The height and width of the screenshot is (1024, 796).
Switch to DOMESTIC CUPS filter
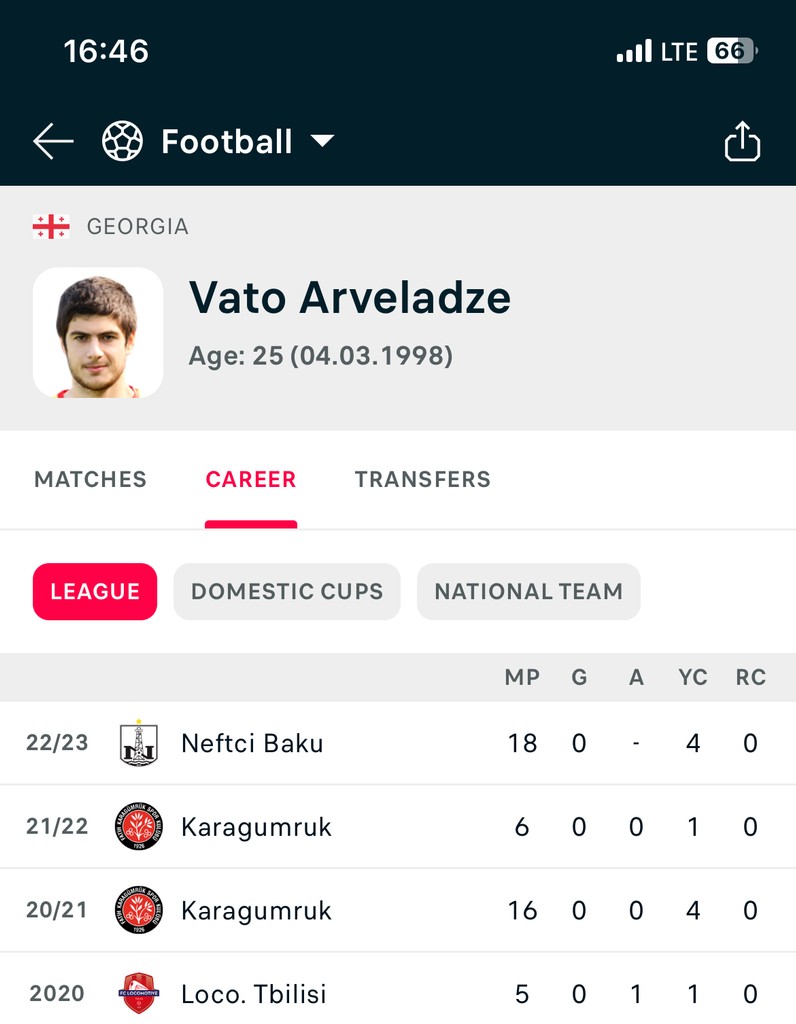tap(287, 592)
